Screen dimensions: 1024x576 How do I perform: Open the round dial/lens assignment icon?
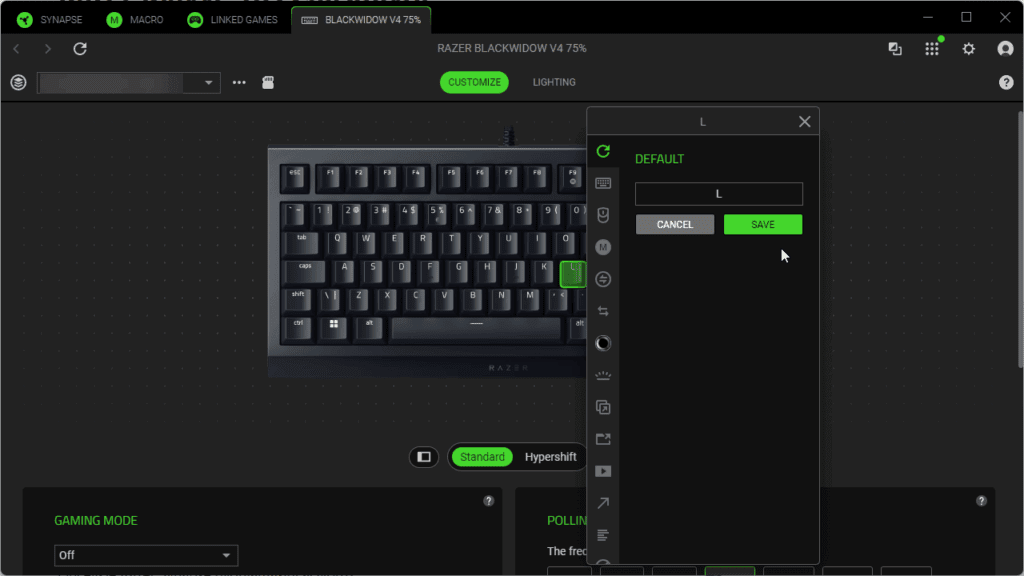click(x=603, y=343)
